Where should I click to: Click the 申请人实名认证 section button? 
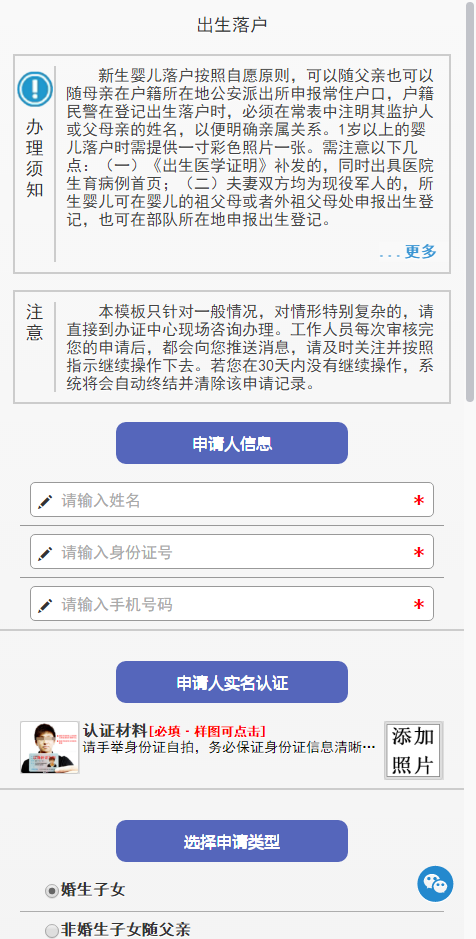(232, 682)
